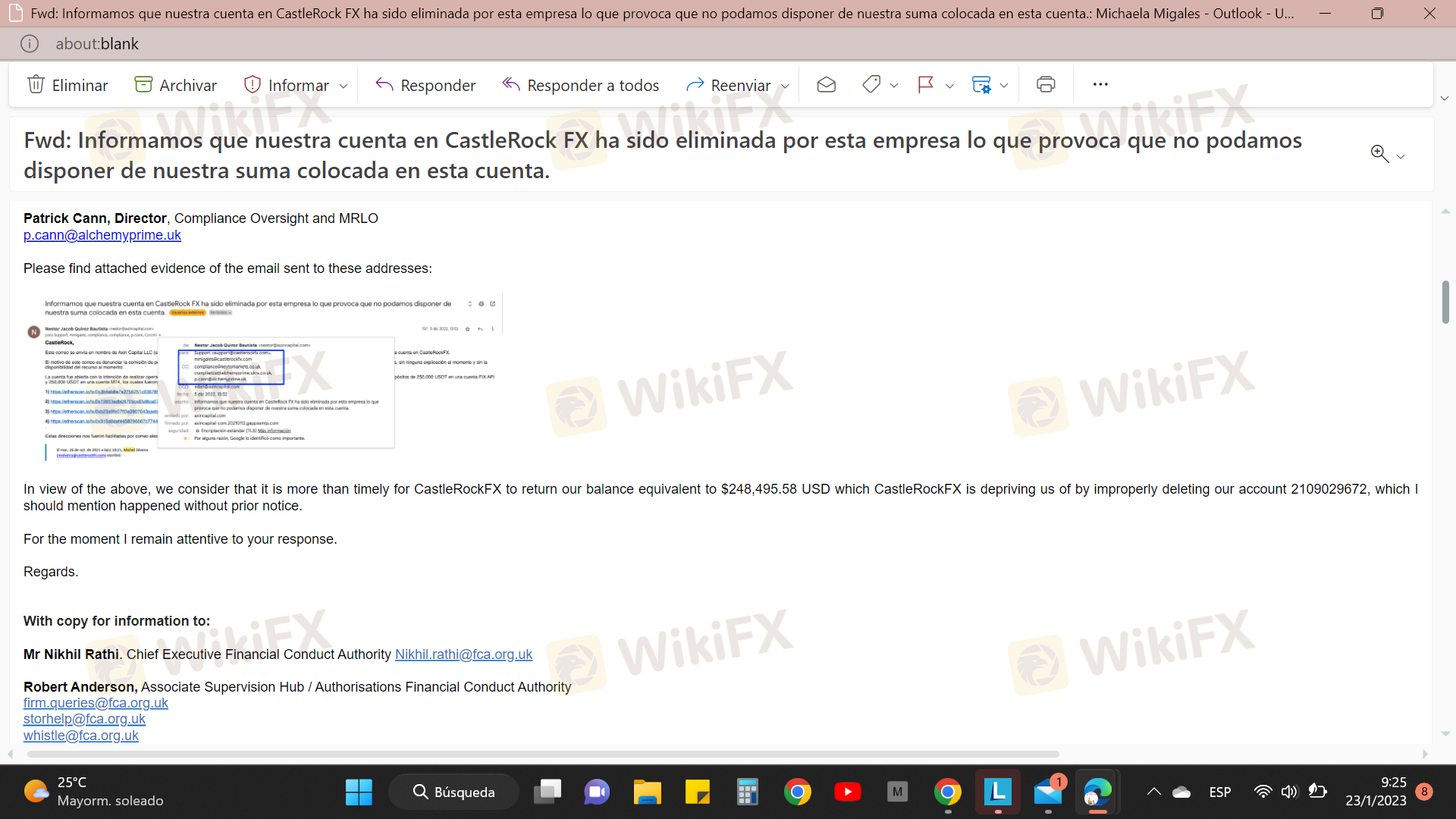Click the Responder button label

click(x=438, y=86)
